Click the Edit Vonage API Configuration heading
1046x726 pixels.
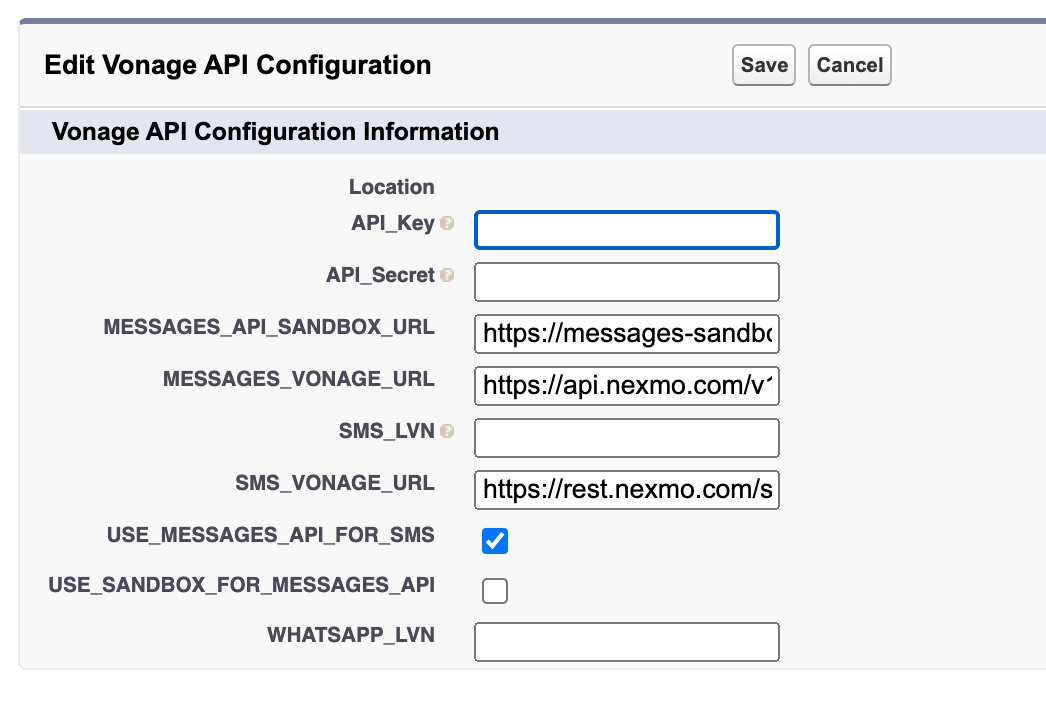coord(237,65)
